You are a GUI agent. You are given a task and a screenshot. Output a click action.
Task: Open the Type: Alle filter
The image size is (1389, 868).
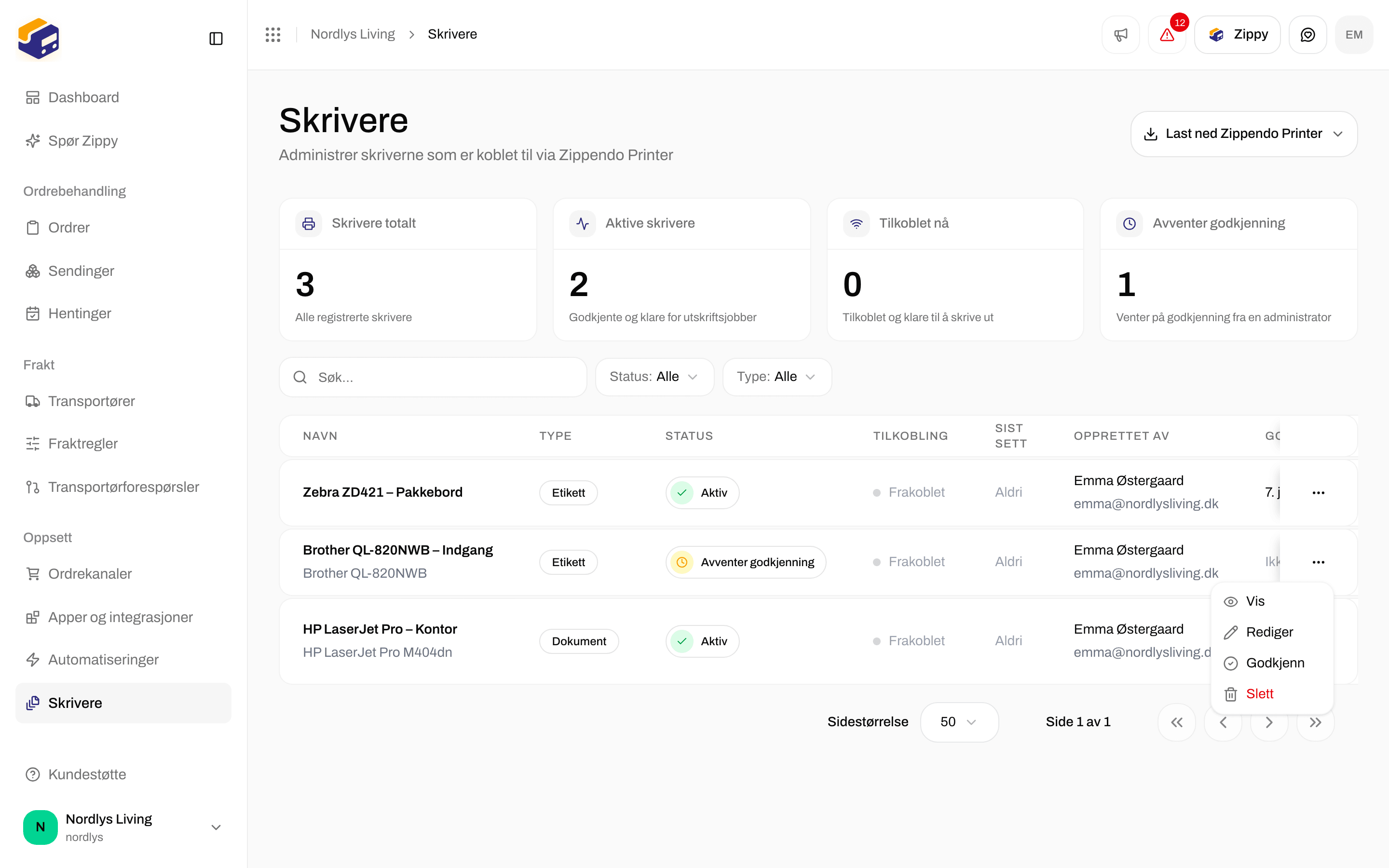pyautogui.click(x=776, y=377)
